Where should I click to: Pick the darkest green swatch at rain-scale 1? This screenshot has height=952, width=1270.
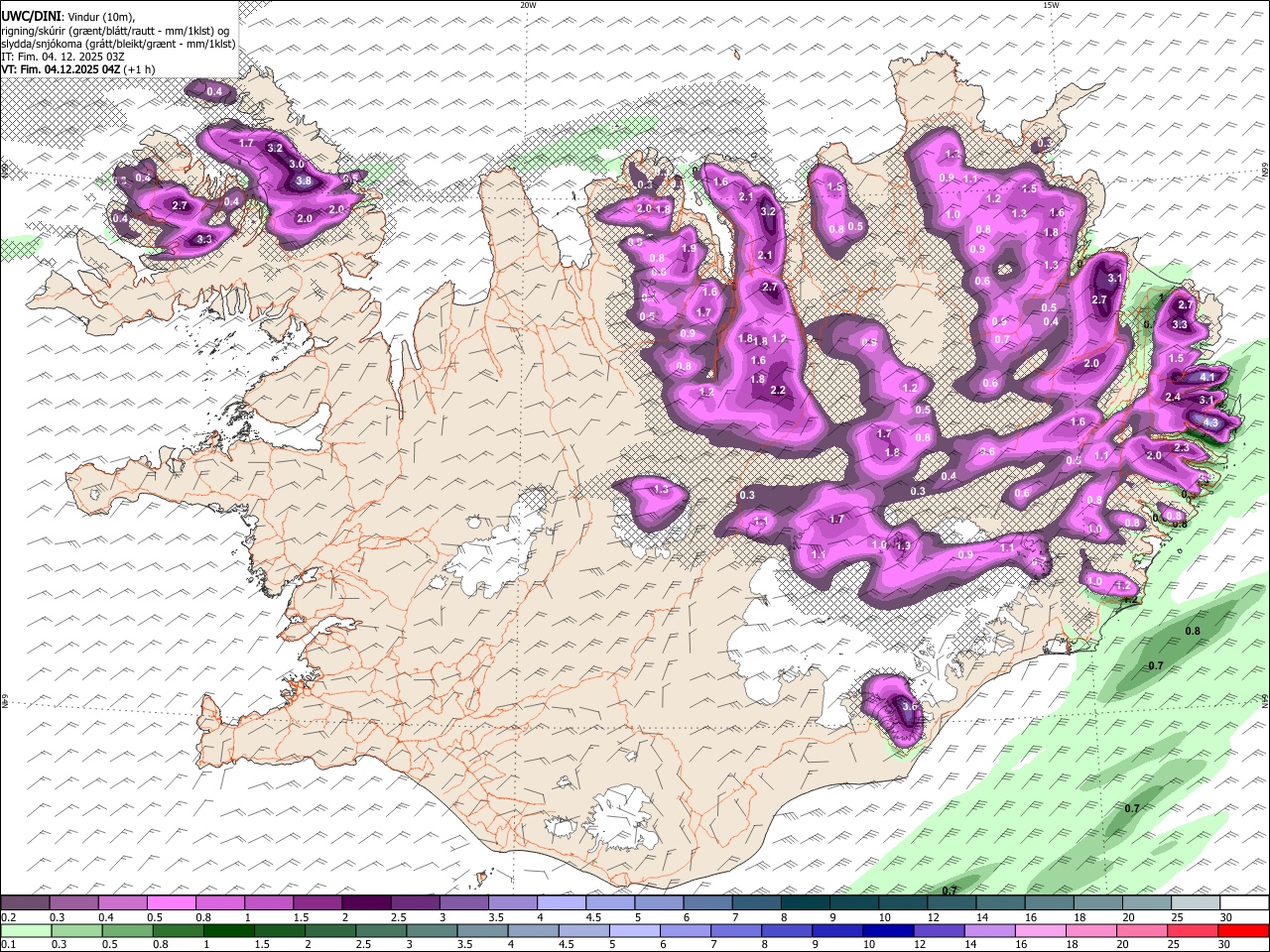coord(228,930)
